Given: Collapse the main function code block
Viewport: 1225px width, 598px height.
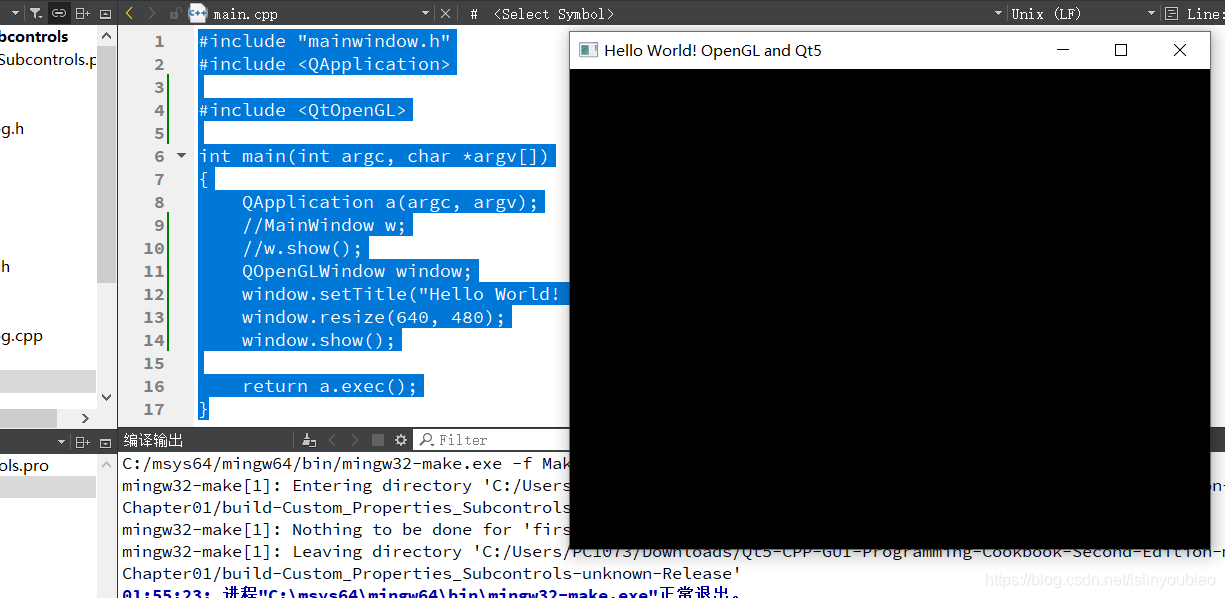Looking at the screenshot, I should [181, 156].
